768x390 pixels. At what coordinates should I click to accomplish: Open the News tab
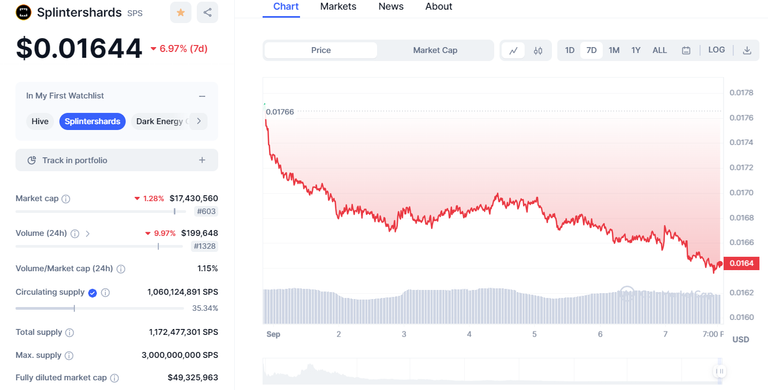click(x=391, y=7)
